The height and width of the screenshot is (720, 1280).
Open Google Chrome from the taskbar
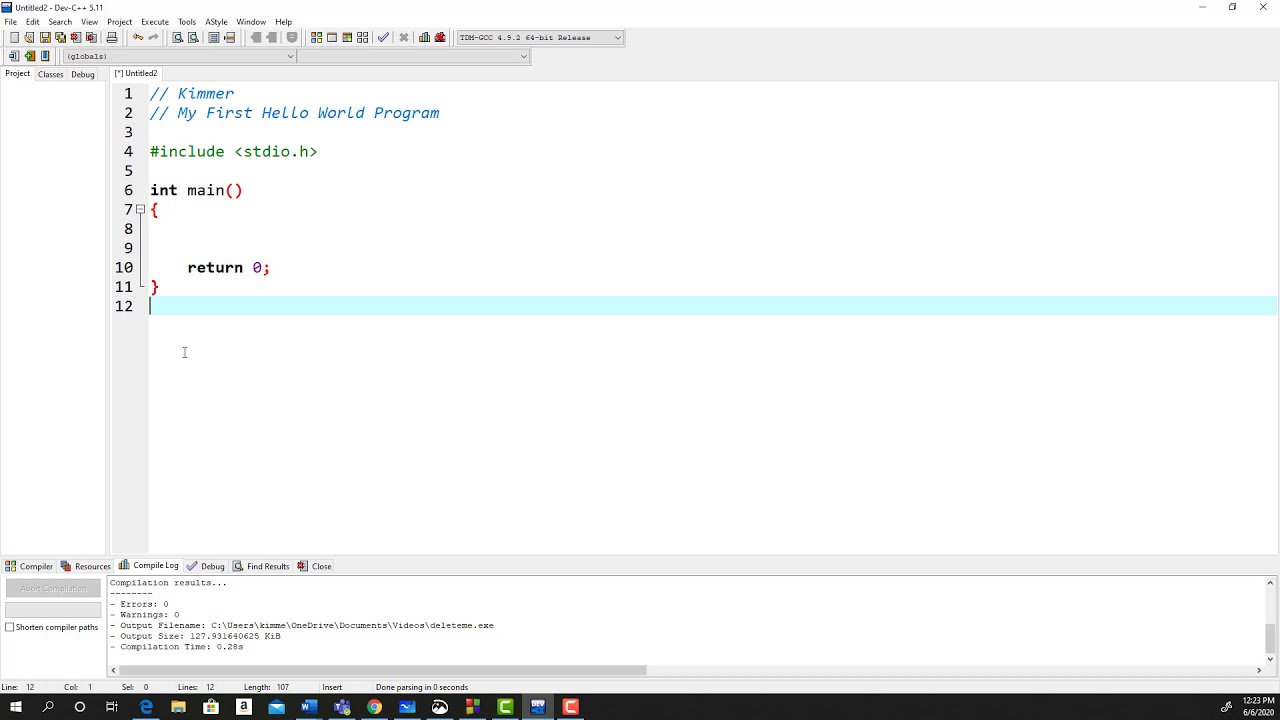374,707
